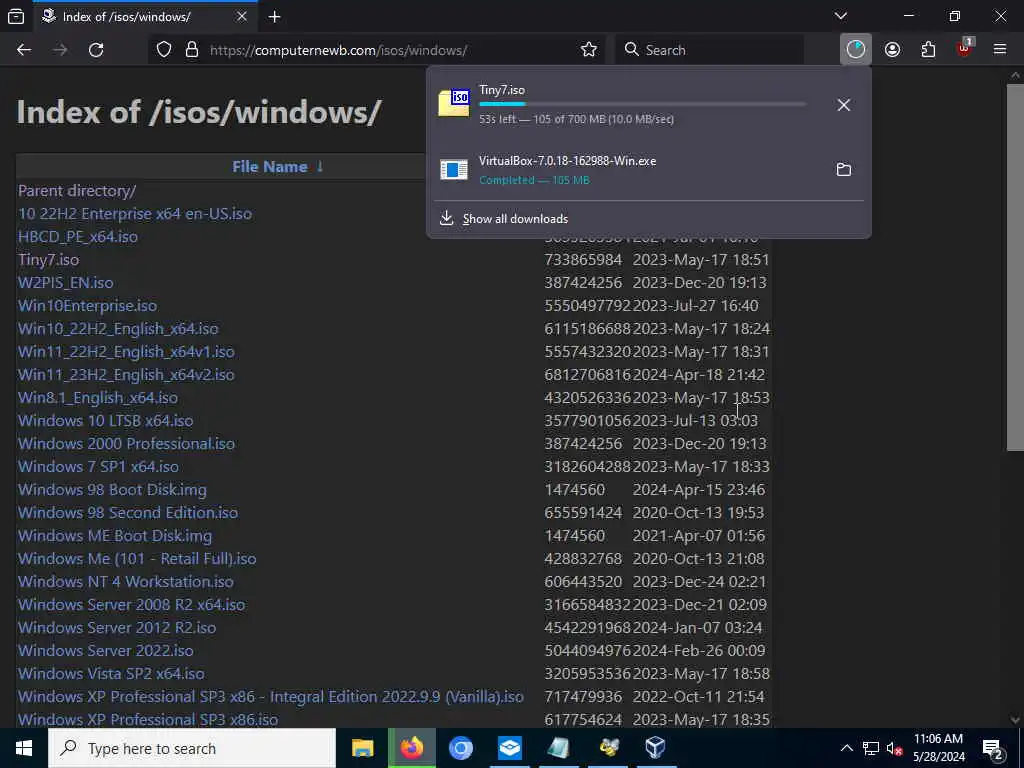Open the Firefox hamburger menu

(x=1000, y=50)
